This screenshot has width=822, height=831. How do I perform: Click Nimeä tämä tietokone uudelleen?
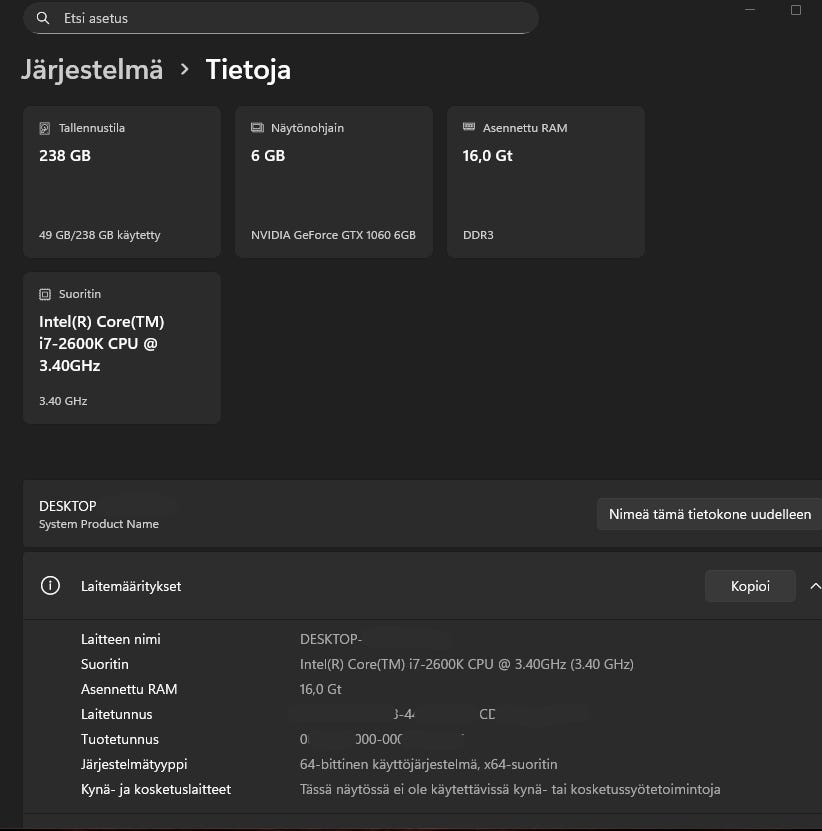point(709,513)
